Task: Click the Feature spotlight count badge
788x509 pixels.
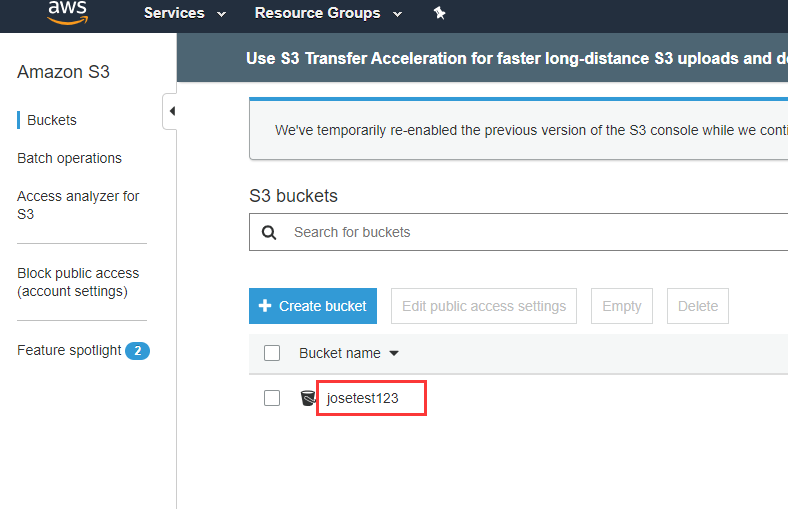Action: (x=137, y=351)
